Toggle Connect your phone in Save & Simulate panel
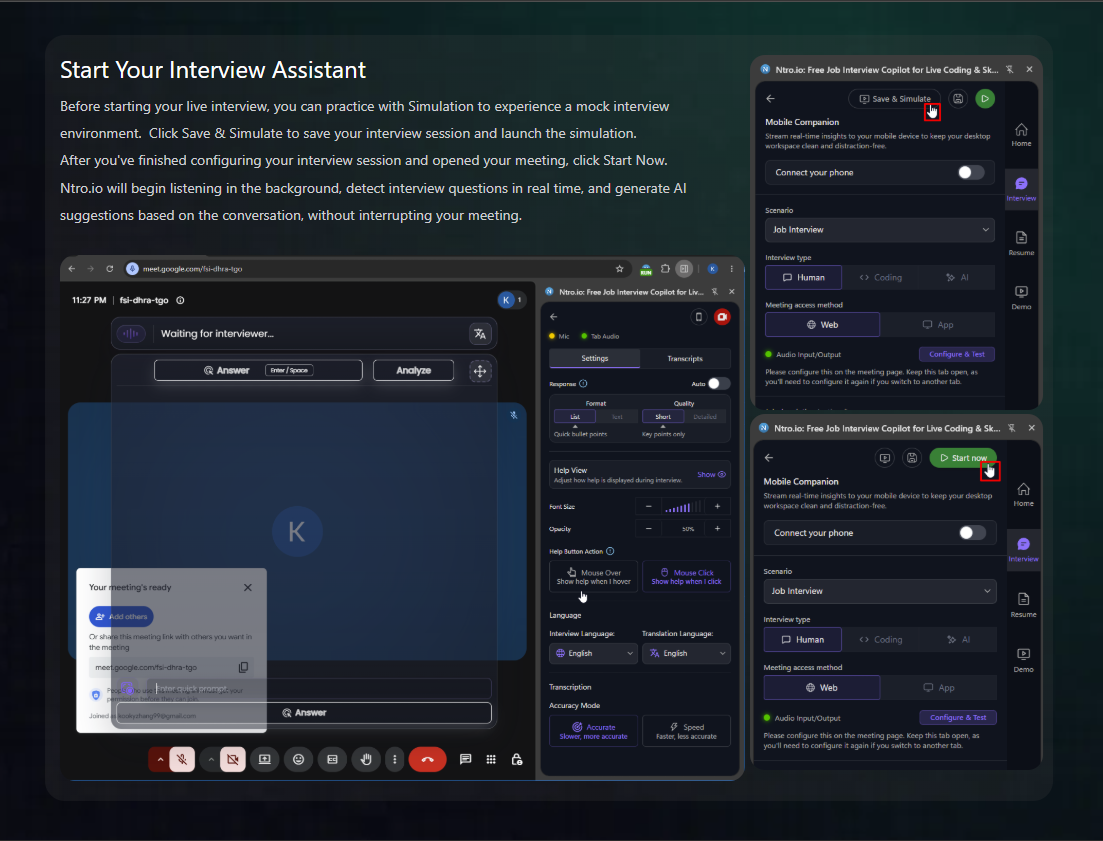Screen dimensions: 1103x841 [x=971, y=173]
